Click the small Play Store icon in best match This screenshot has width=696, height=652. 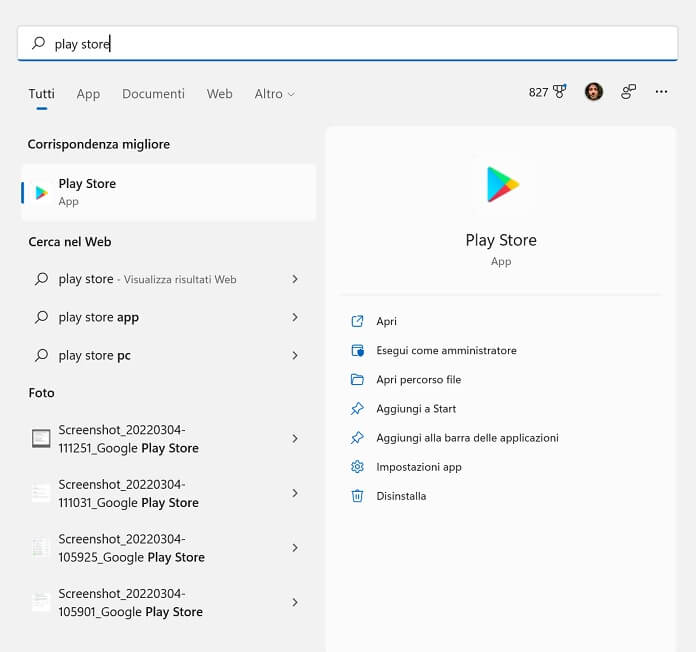click(41, 193)
